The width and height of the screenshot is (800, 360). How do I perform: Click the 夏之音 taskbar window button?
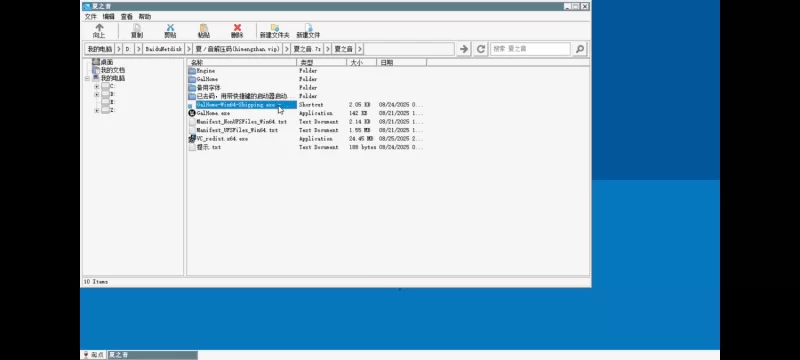[x=152, y=355]
